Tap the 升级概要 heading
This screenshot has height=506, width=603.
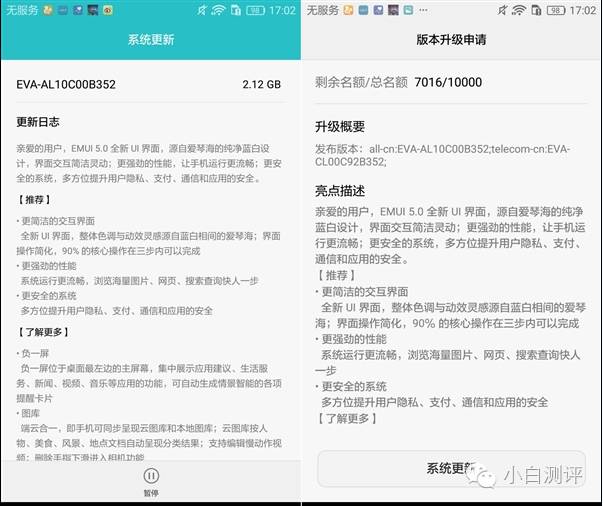pyautogui.click(x=340, y=126)
